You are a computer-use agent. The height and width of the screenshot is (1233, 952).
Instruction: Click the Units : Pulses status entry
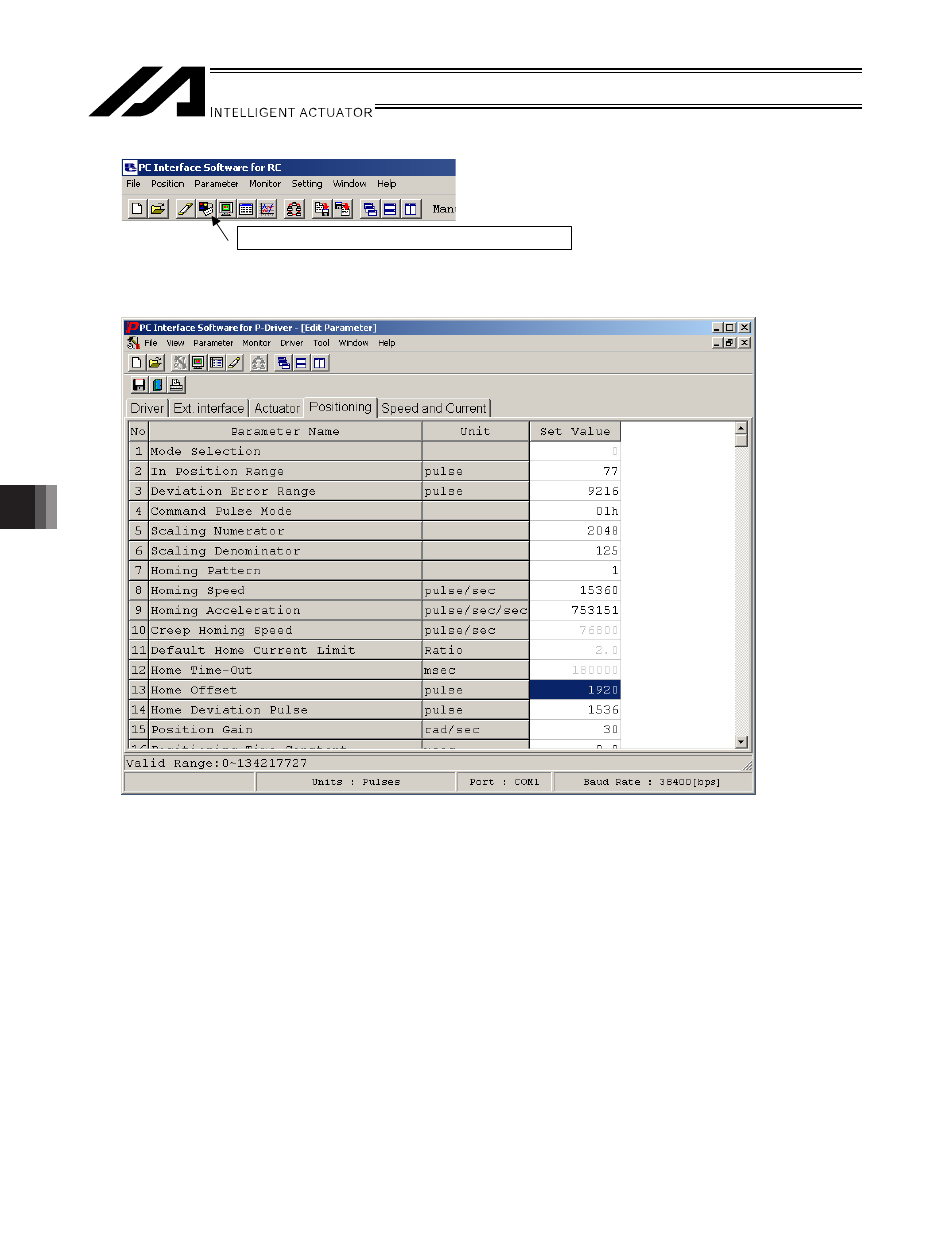point(356,782)
